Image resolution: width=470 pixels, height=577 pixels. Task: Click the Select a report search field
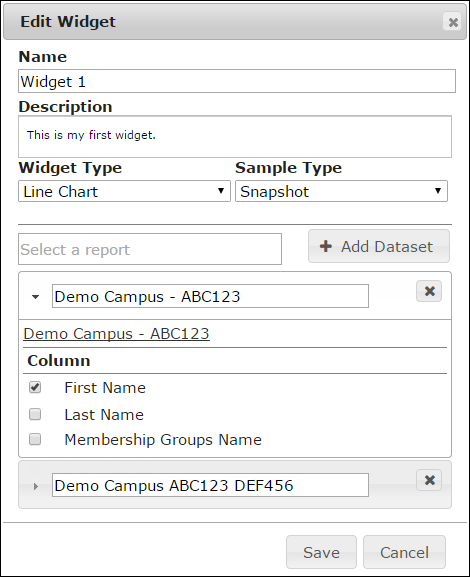click(x=150, y=249)
